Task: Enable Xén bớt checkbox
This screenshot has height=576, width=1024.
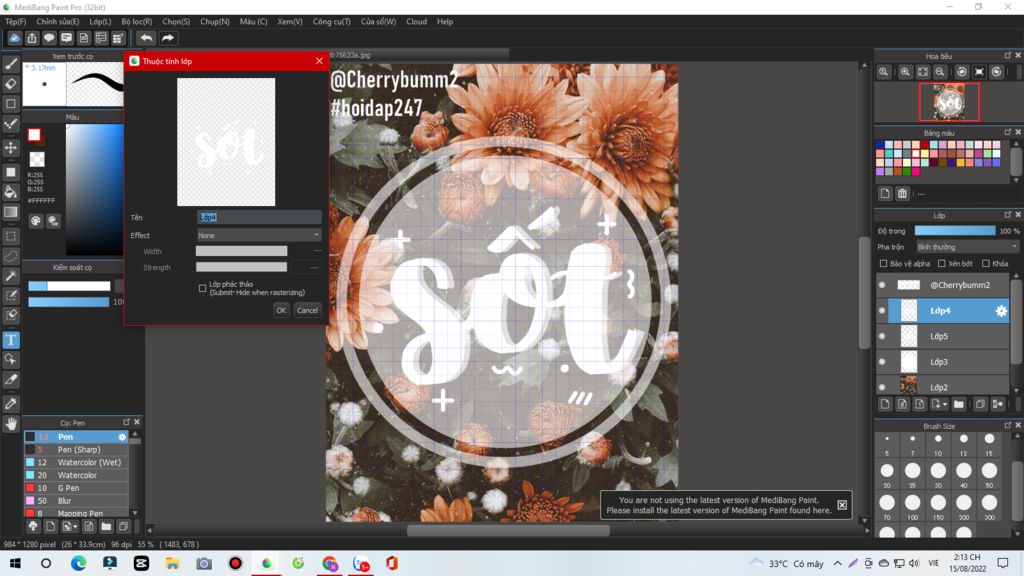Action: point(942,264)
